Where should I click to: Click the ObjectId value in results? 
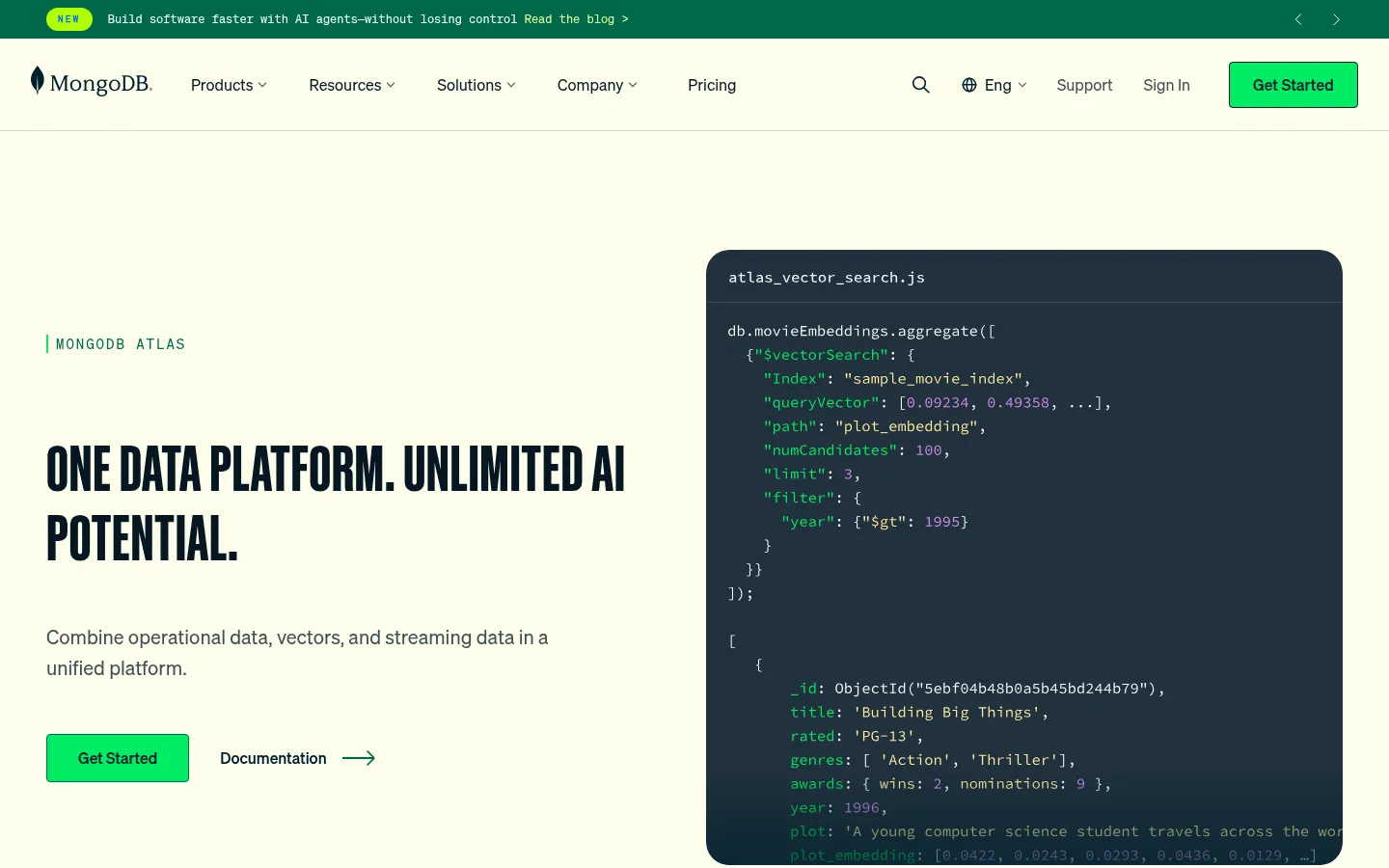[995, 689]
